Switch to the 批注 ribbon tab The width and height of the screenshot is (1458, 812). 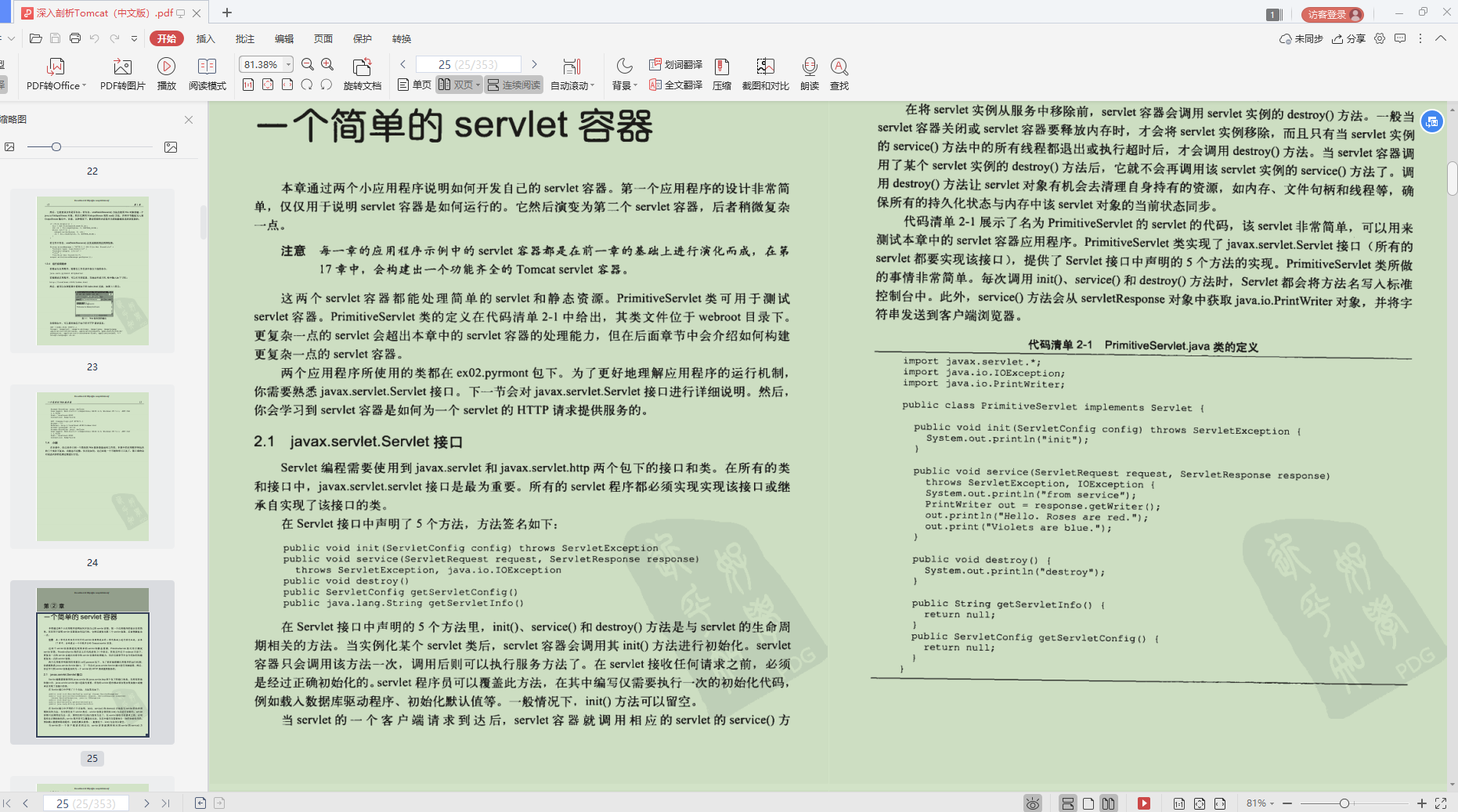coord(244,38)
